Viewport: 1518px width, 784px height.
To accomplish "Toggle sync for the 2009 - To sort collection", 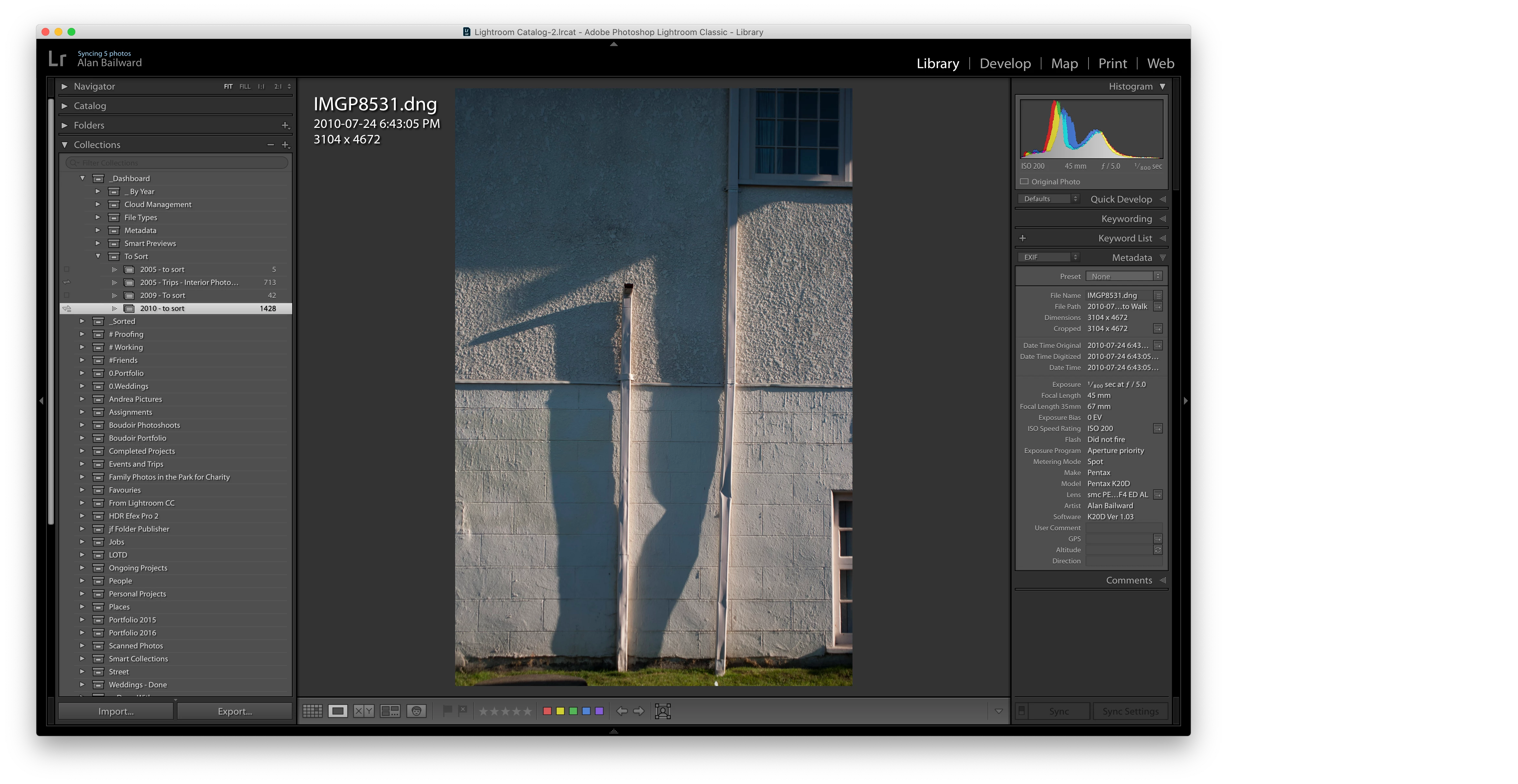I will 67,295.
